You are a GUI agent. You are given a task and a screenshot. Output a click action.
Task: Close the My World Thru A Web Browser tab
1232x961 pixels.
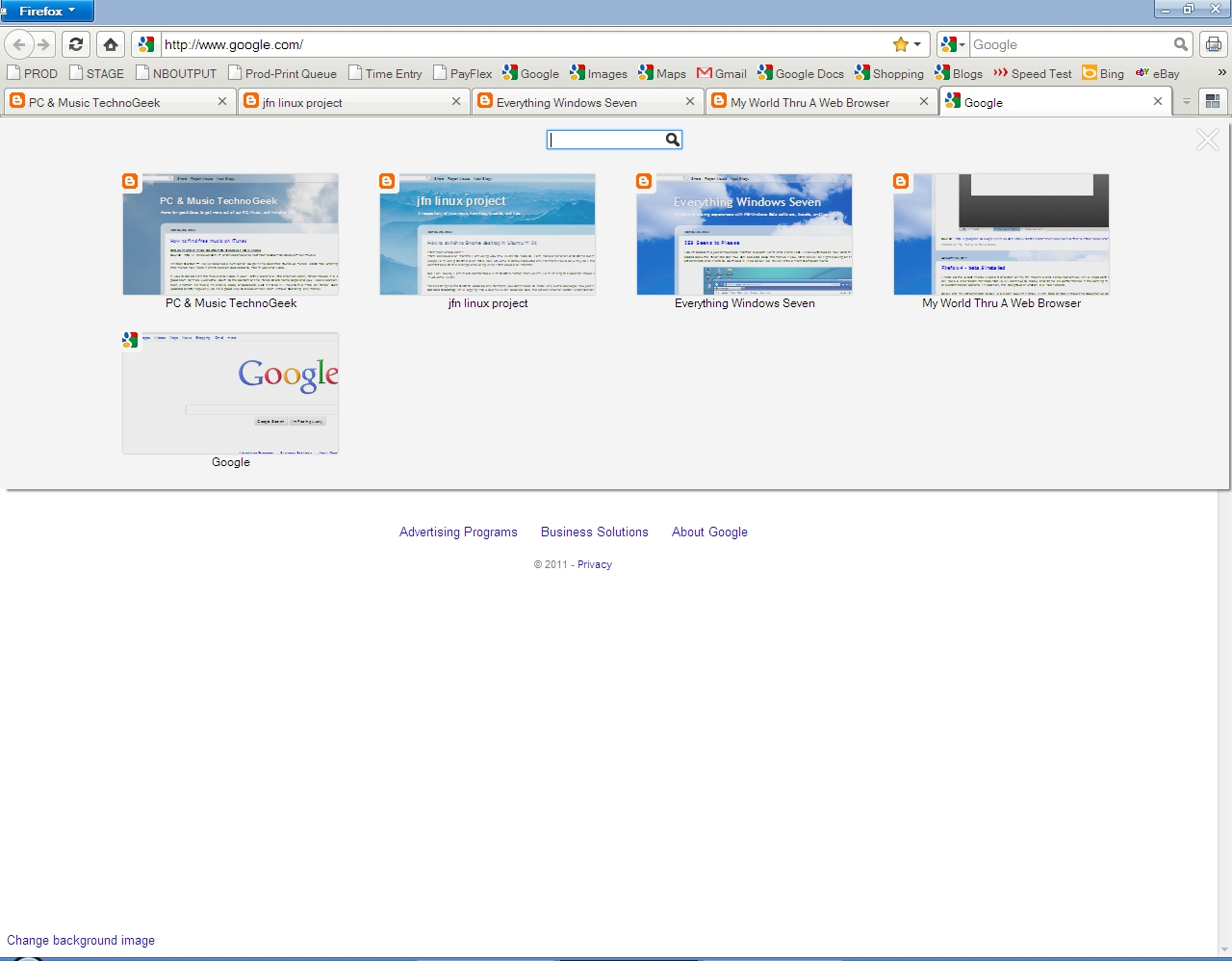coord(924,101)
